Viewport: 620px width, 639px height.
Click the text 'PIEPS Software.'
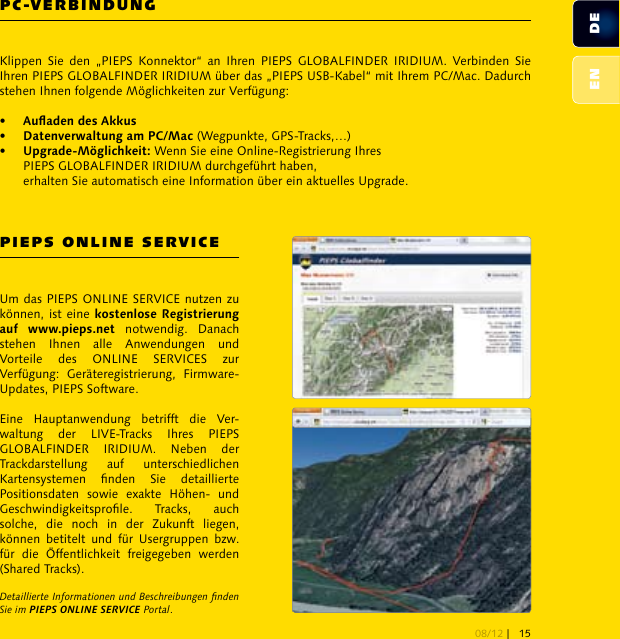pyautogui.click(x=95, y=389)
